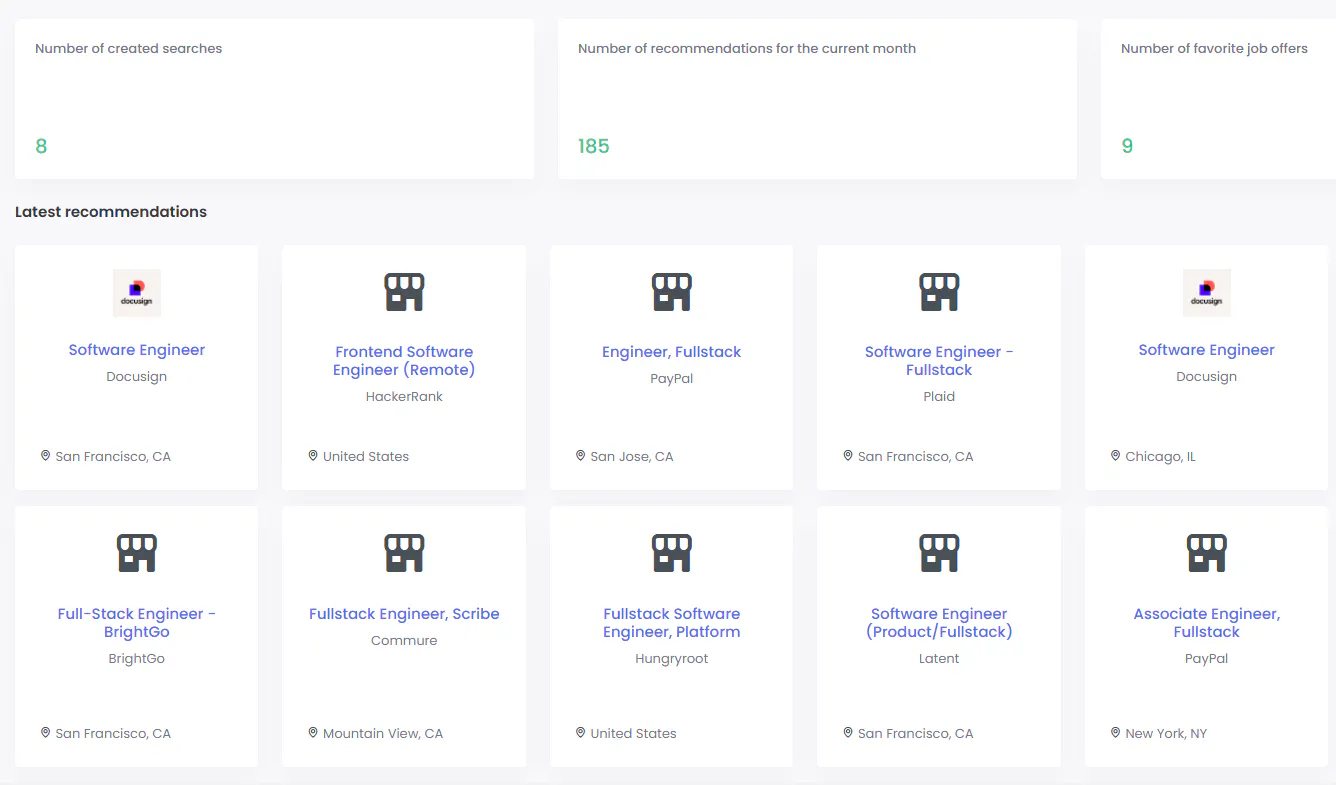Open the Software Engineer job at Docusign, Chicago
Viewport: 1336px width, 785px height.
1207,350
